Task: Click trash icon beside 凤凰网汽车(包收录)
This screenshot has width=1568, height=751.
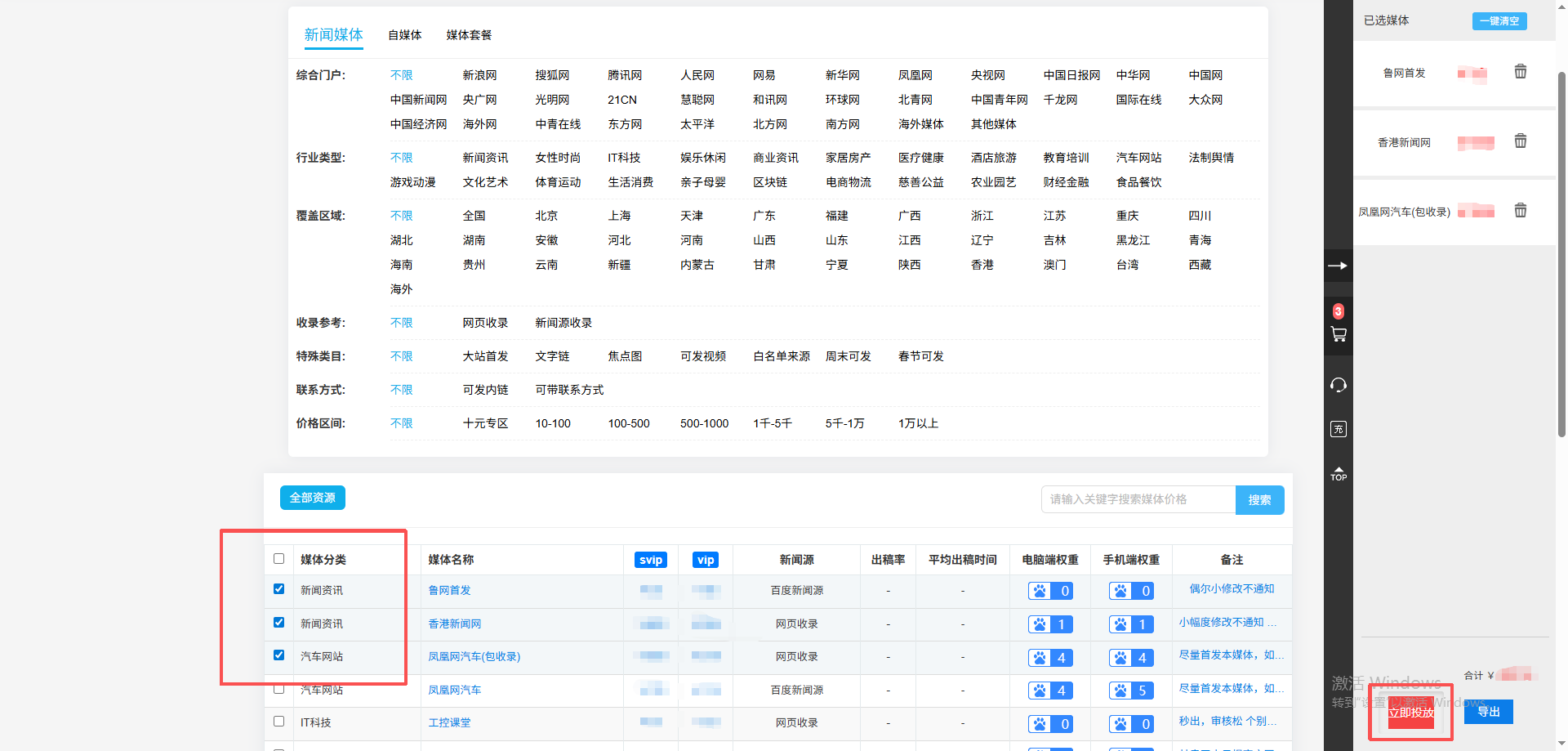Action: tap(1520, 211)
